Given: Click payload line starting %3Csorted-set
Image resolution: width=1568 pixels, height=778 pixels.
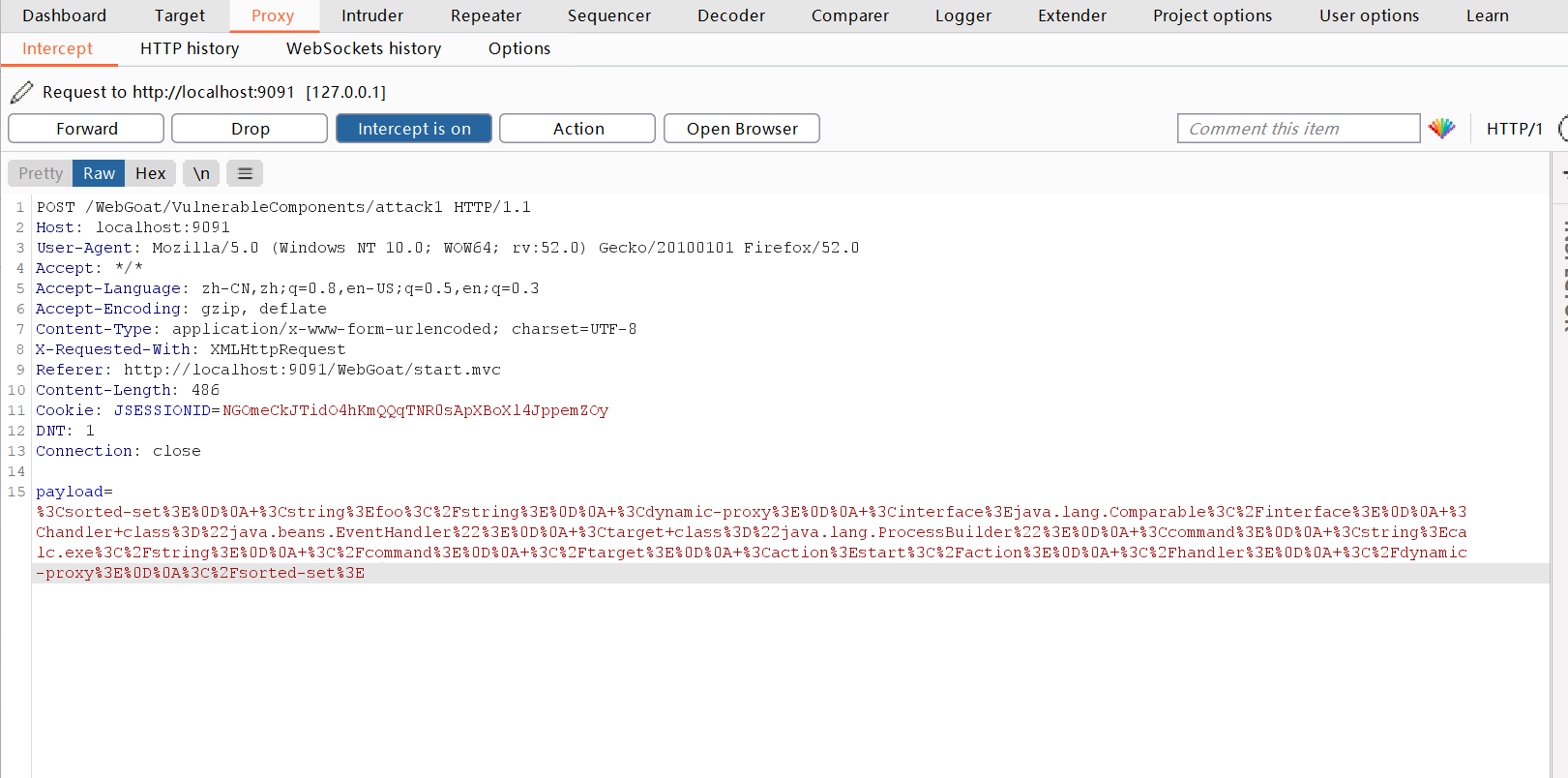Looking at the screenshot, I should [x=752, y=512].
